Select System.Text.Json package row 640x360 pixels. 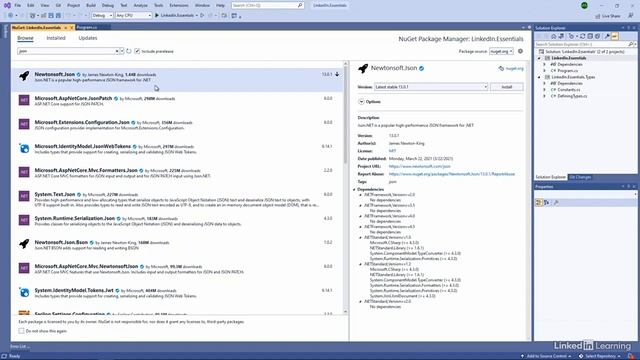coord(178,199)
